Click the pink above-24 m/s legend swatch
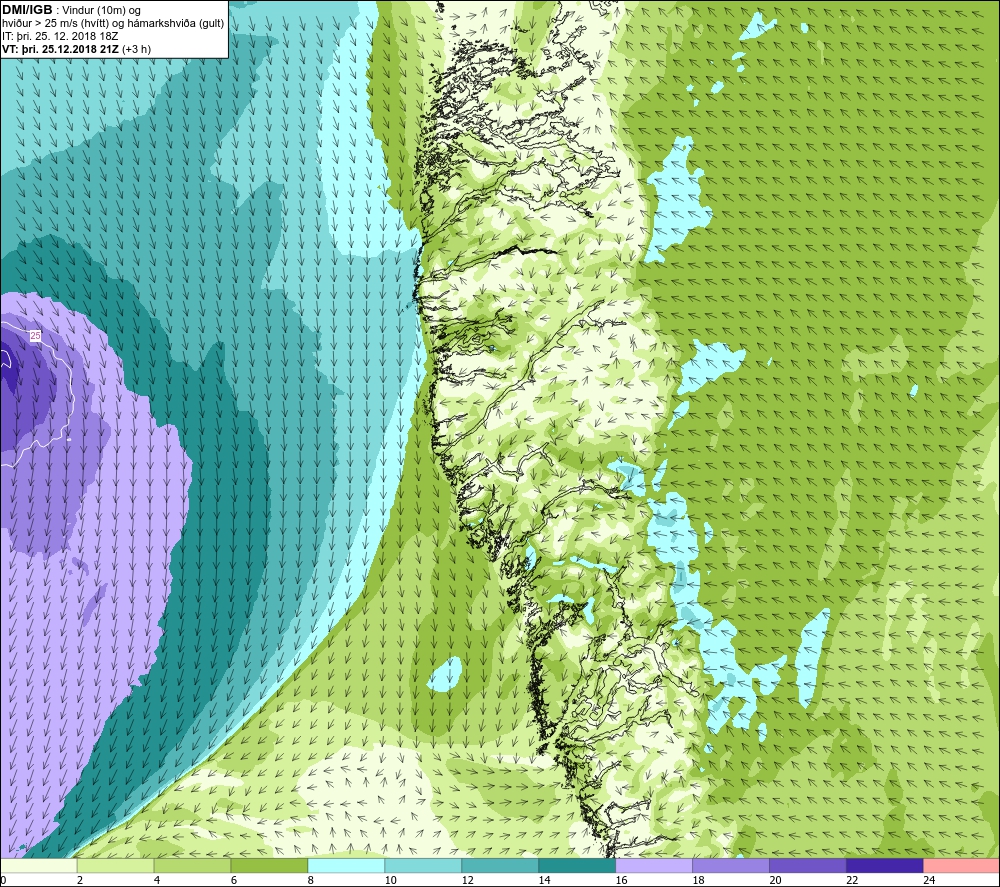The image size is (1000, 887). 962,866
